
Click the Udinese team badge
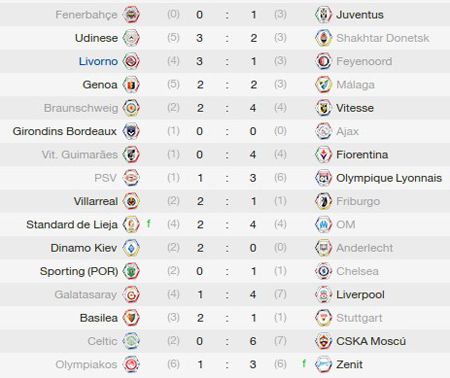pyautogui.click(x=131, y=38)
